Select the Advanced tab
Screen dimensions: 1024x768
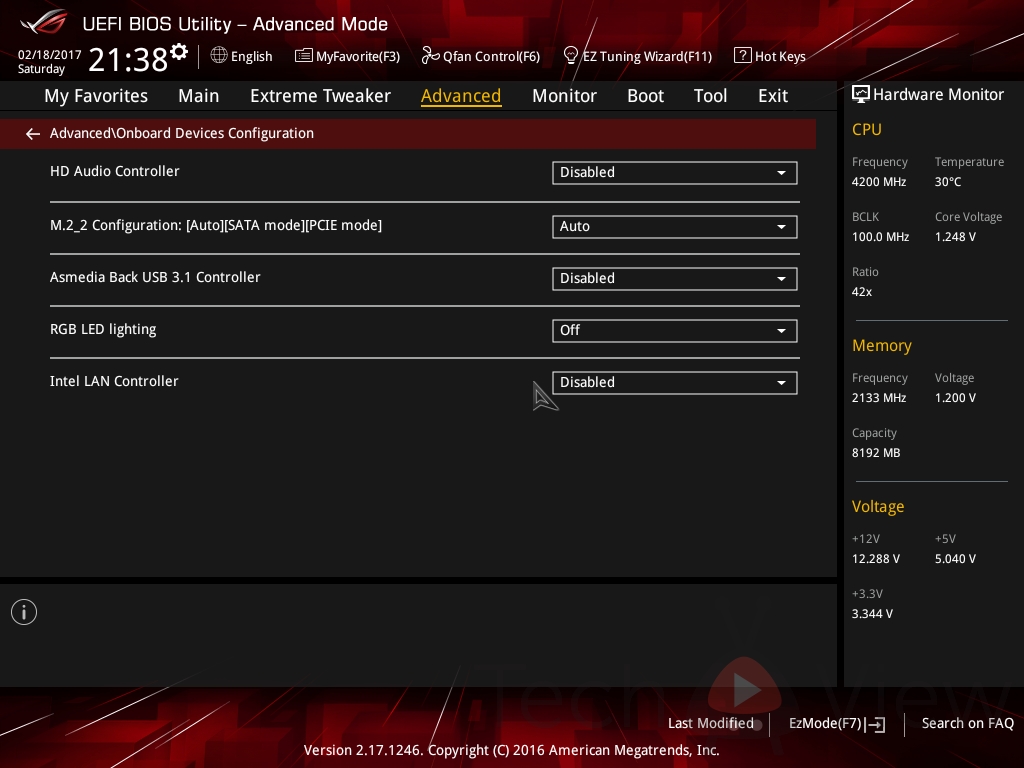tap(461, 96)
